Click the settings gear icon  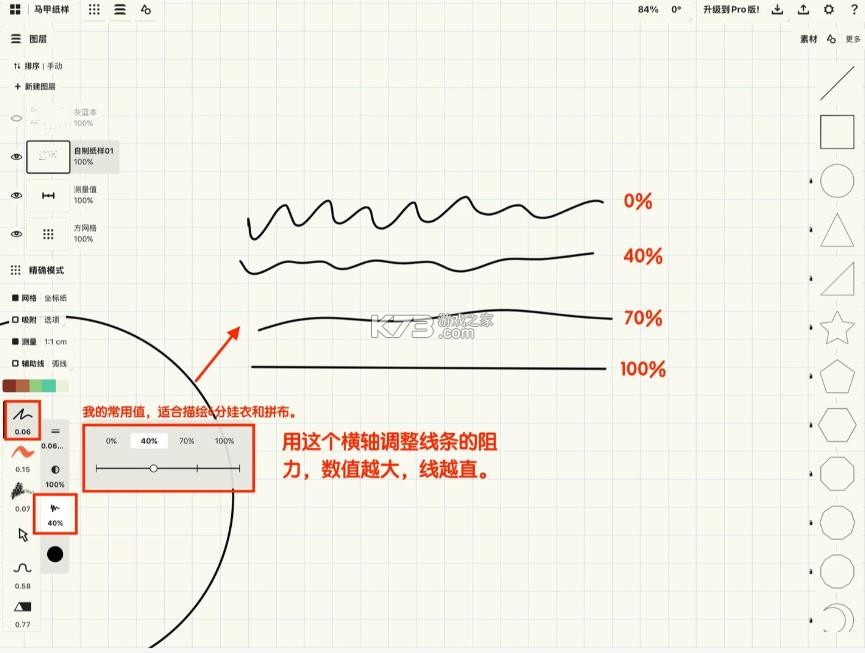pyautogui.click(x=828, y=9)
